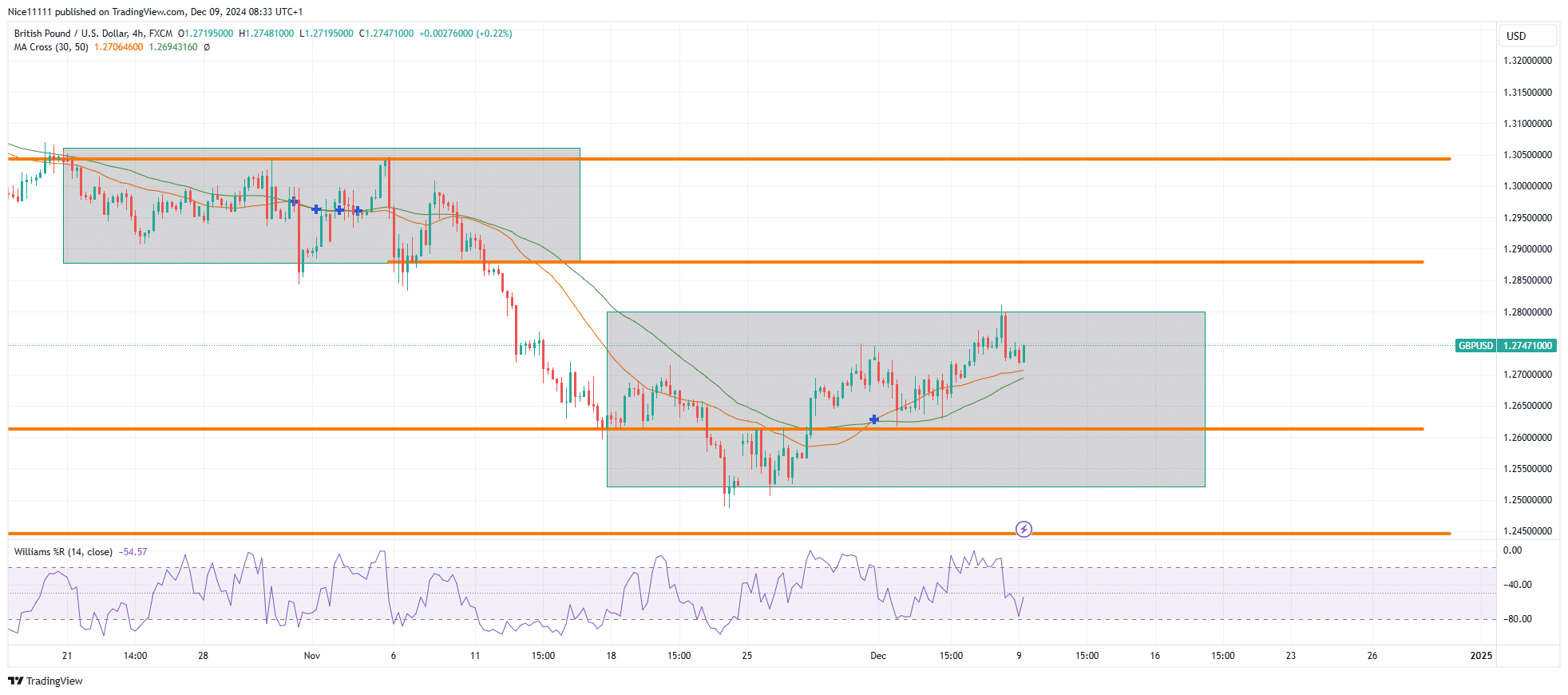Click the blue MA cross marker near Dec
Image resolution: width=1568 pixels, height=695 pixels.
pos(874,419)
